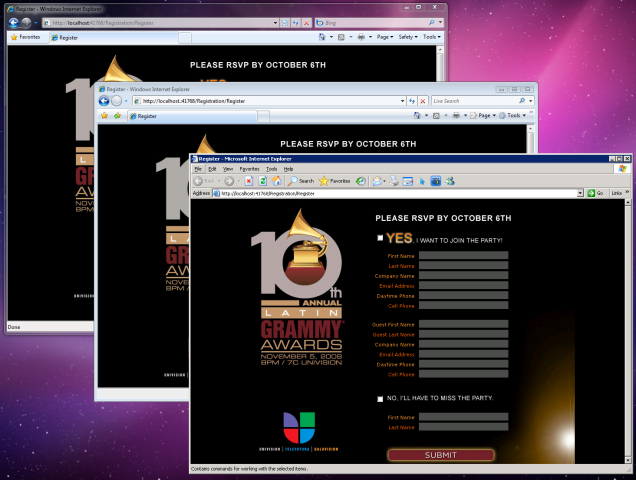Open the Safety dropdown in the back IE window
Image resolution: width=636 pixels, height=480 pixels.
[407, 37]
